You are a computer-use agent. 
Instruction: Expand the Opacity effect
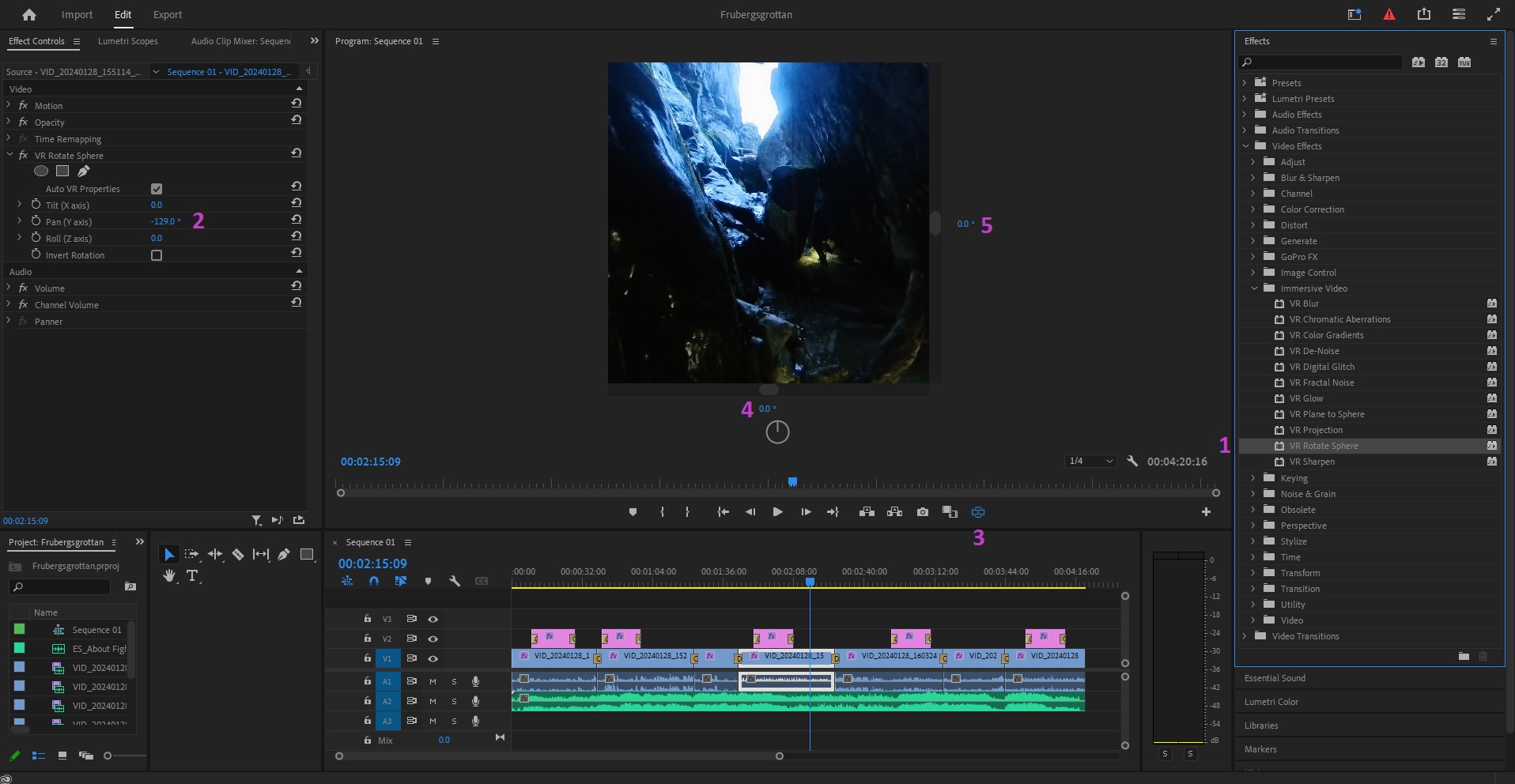pos(9,122)
